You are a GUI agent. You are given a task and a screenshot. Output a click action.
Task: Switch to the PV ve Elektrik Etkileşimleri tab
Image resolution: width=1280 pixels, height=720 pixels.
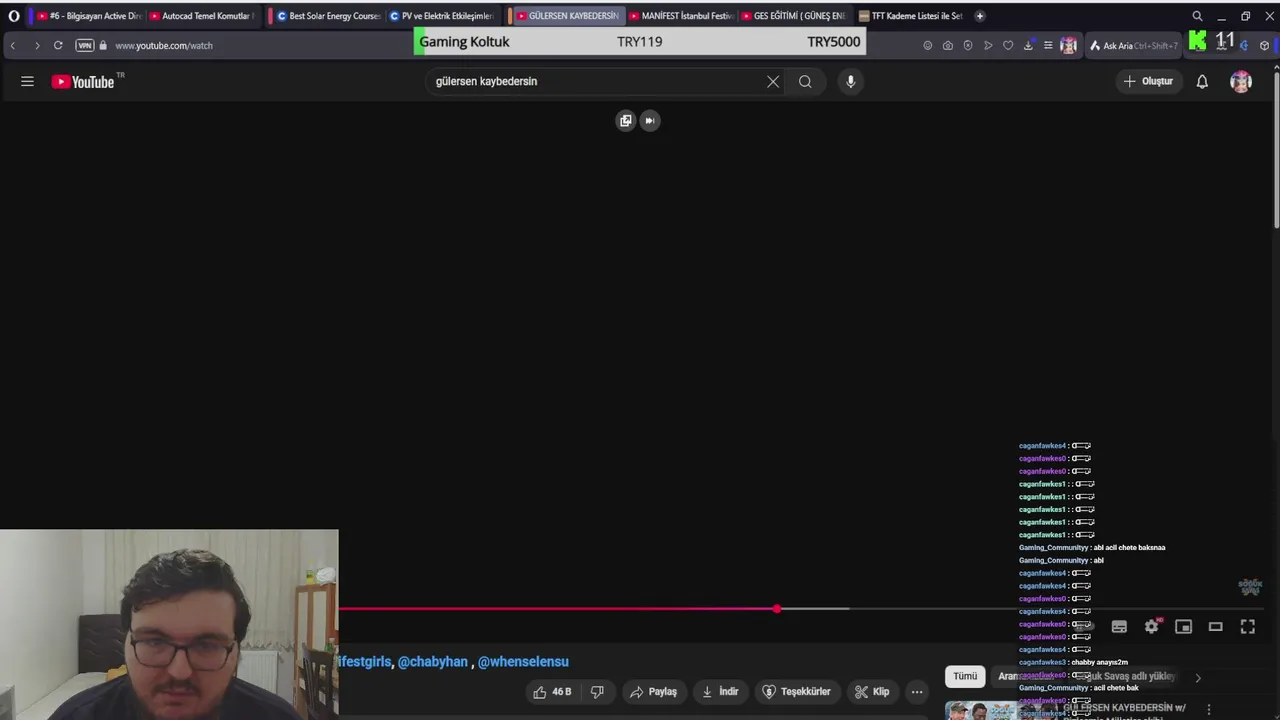(440, 16)
